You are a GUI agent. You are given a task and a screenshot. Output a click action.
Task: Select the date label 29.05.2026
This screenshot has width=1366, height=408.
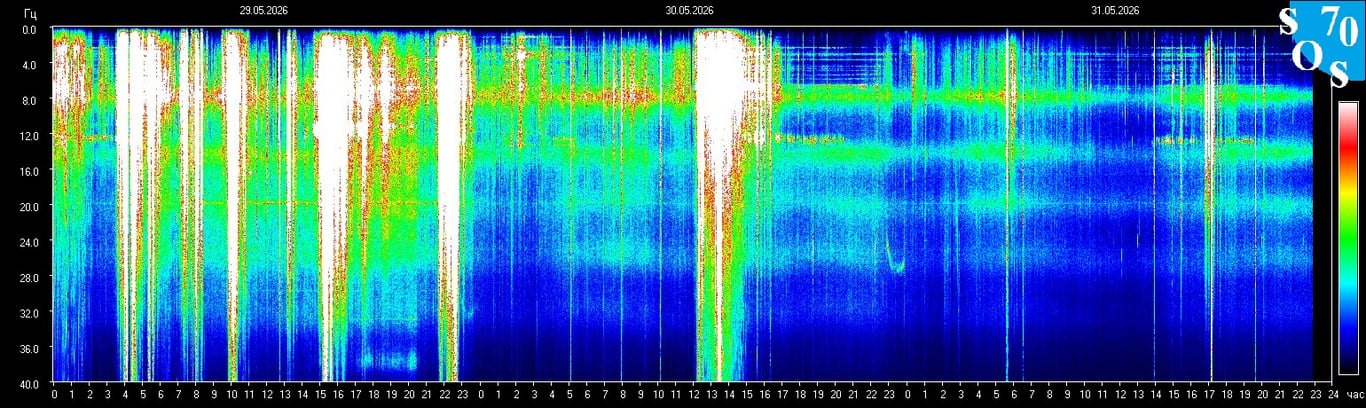coord(264,10)
